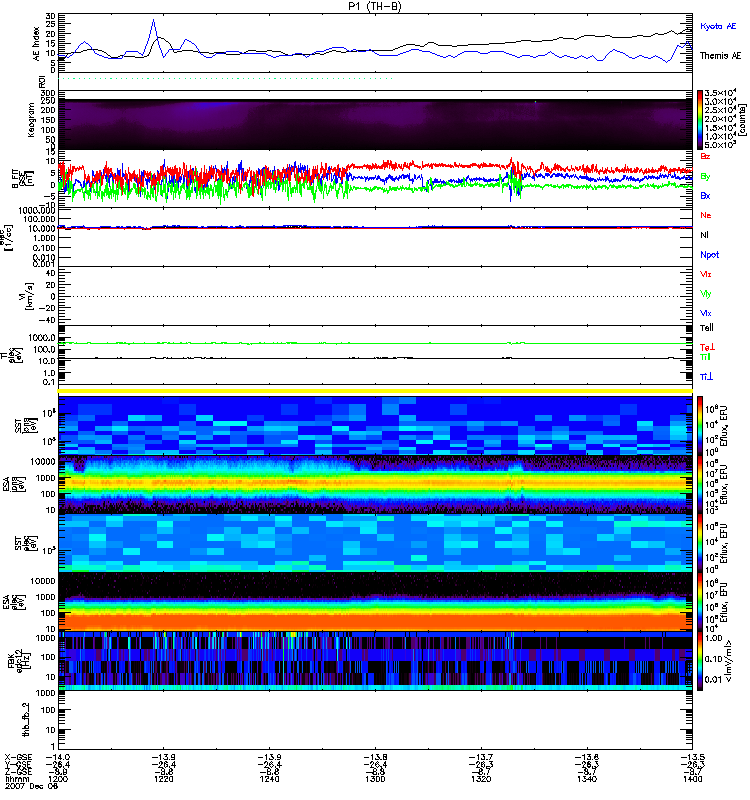Click the -14.0 X-GSE value

click(x=58, y=758)
